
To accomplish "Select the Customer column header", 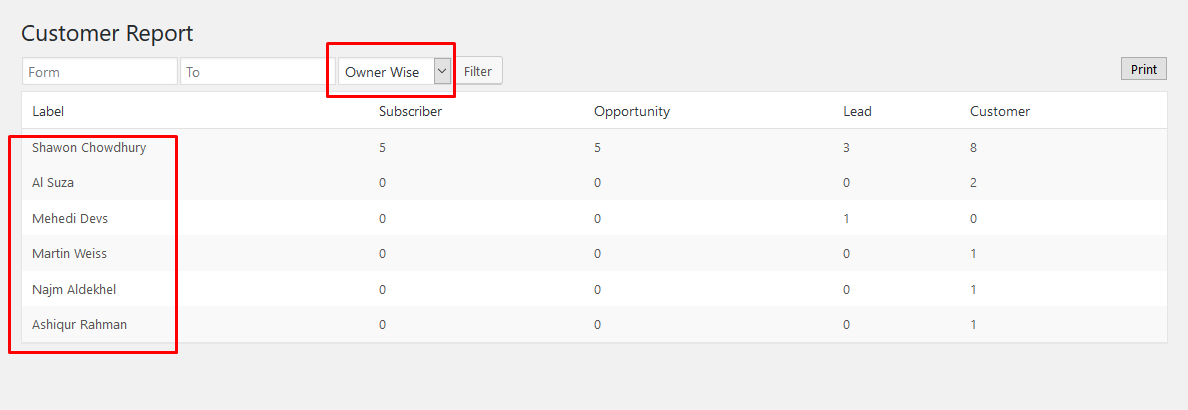I will 999,111.
